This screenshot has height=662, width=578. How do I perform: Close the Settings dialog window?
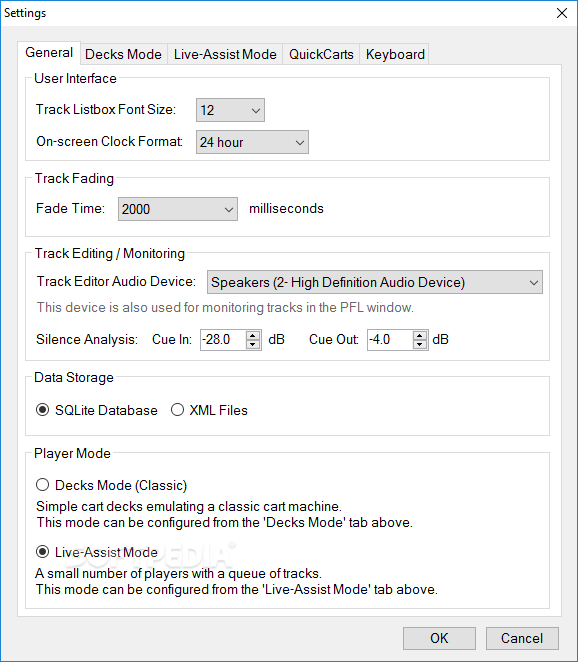click(x=562, y=13)
